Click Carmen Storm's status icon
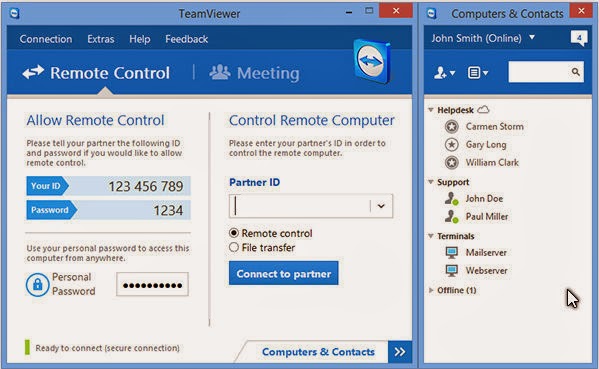The height and width of the screenshot is (369, 599). pos(452,126)
